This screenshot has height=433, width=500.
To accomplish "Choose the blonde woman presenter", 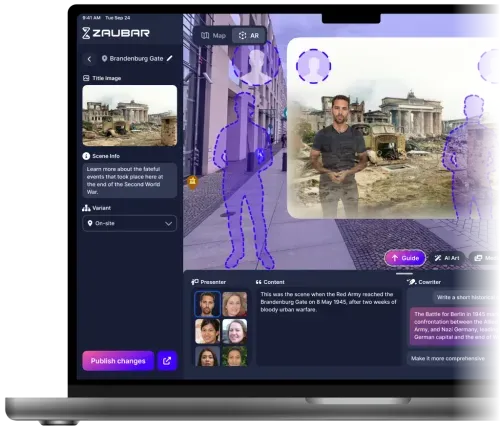I will coord(235,304).
